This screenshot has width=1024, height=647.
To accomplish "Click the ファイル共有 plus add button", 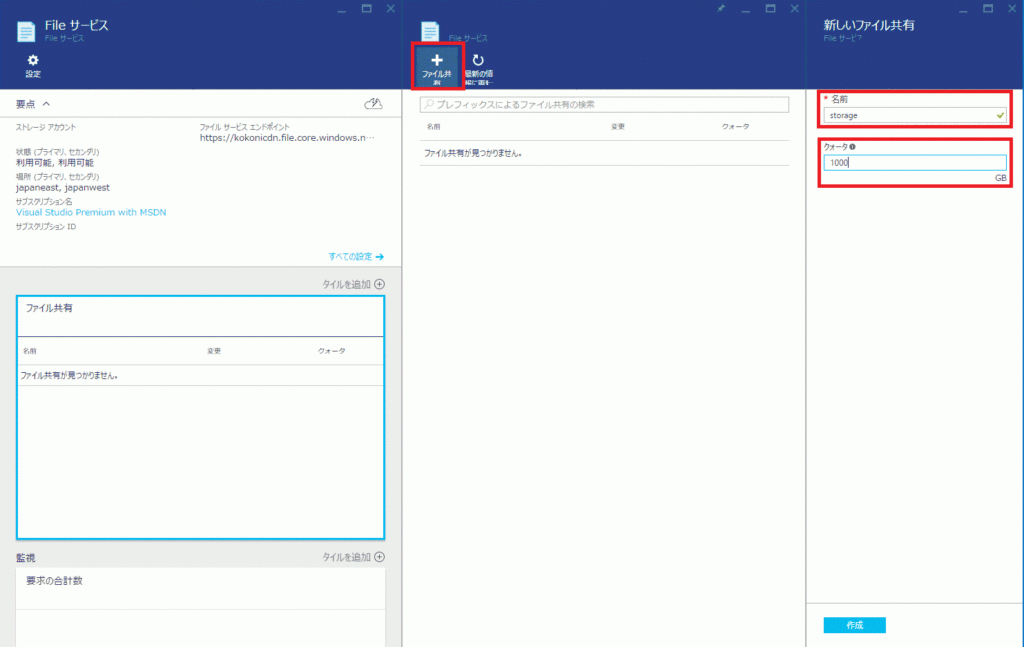I will (x=437, y=67).
